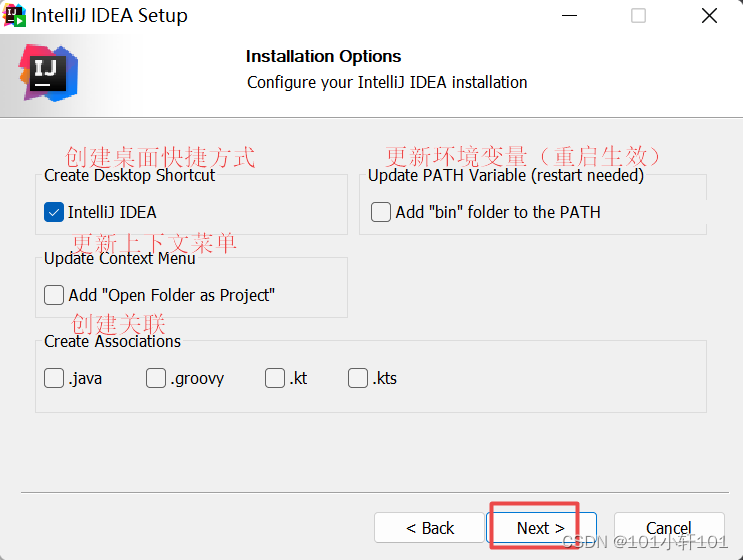Close the IntelliJ IDEA Setup window
Image resolution: width=743 pixels, height=560 pixels.
pos(708,16)
